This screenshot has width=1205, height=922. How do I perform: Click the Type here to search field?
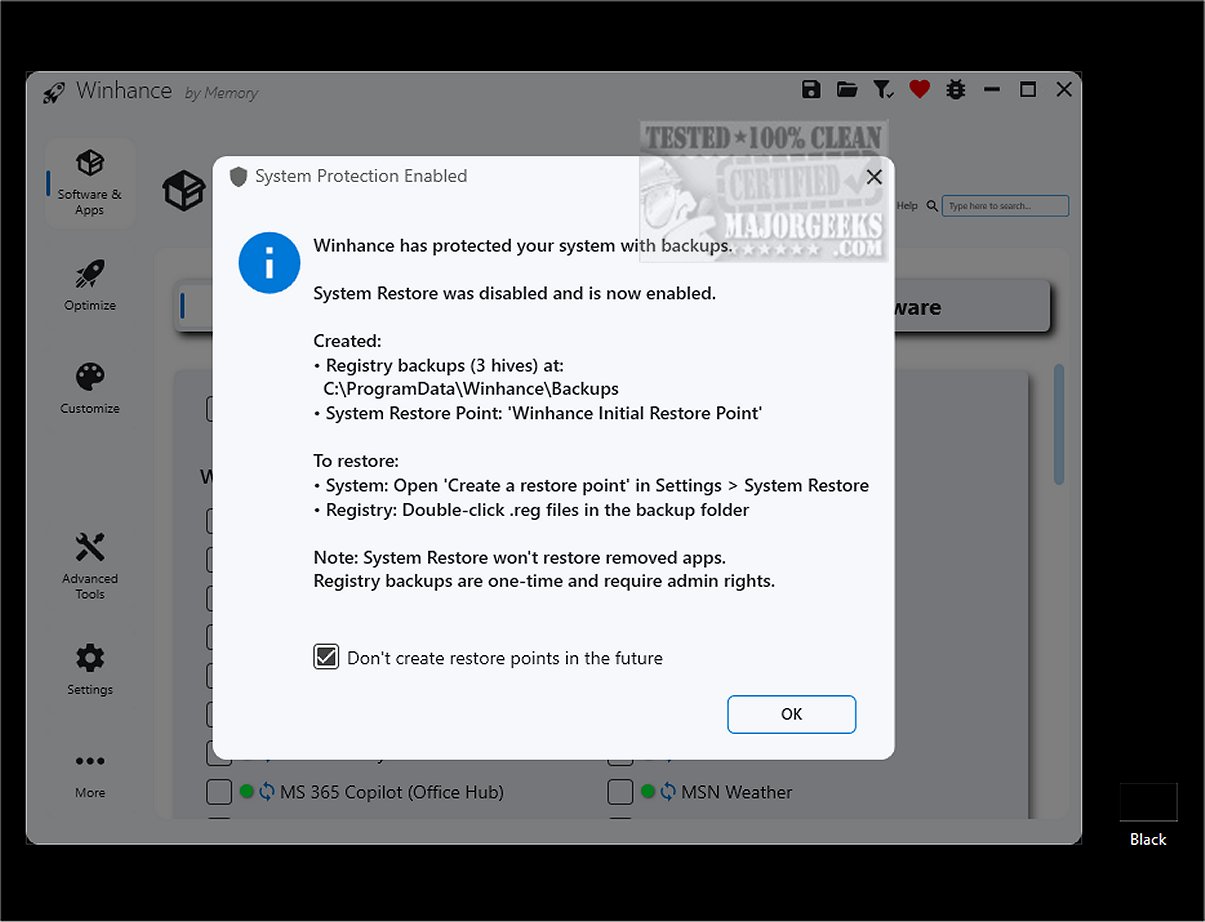tap(1005, 206)
